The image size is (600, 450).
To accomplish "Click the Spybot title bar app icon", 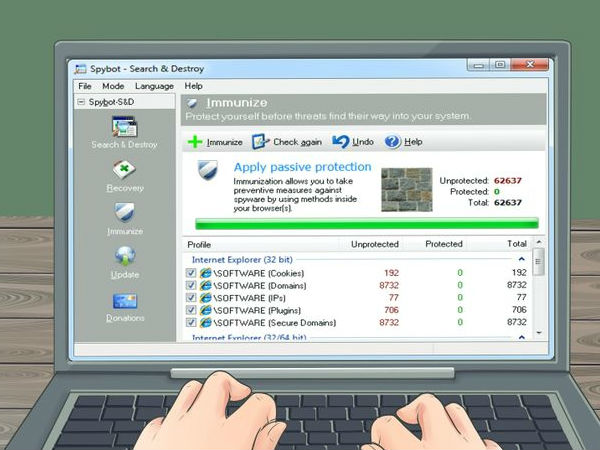I will [x=80, y=69].
